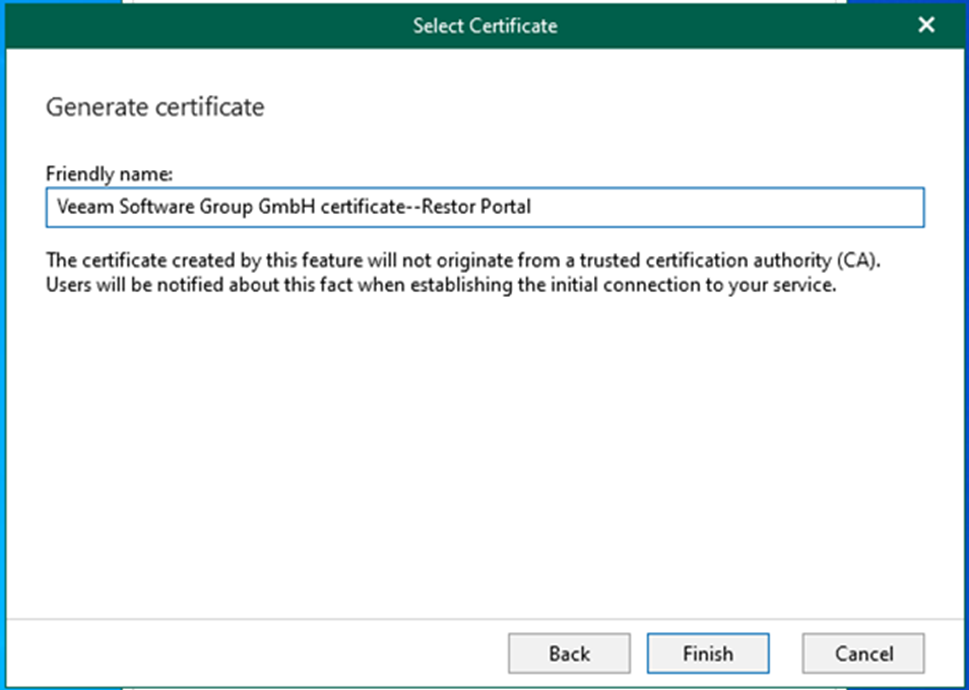Click the 'Generate certificate' heading
Screen dimensions: 969x690
coord(155,107)
